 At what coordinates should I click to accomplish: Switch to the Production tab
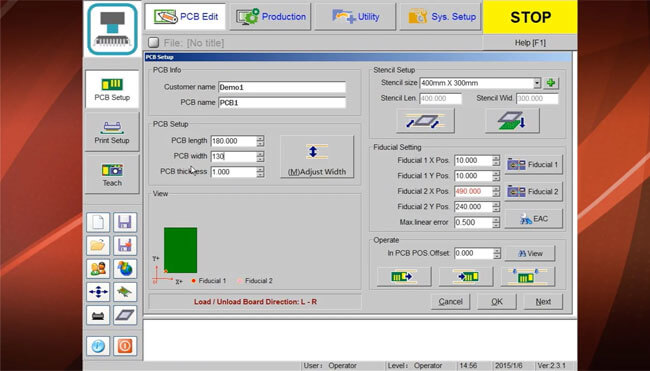[270, 17]
